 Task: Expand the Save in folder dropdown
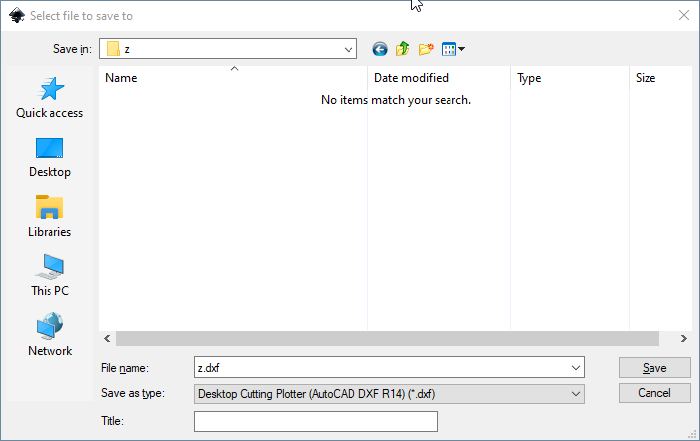coord(348,49)
